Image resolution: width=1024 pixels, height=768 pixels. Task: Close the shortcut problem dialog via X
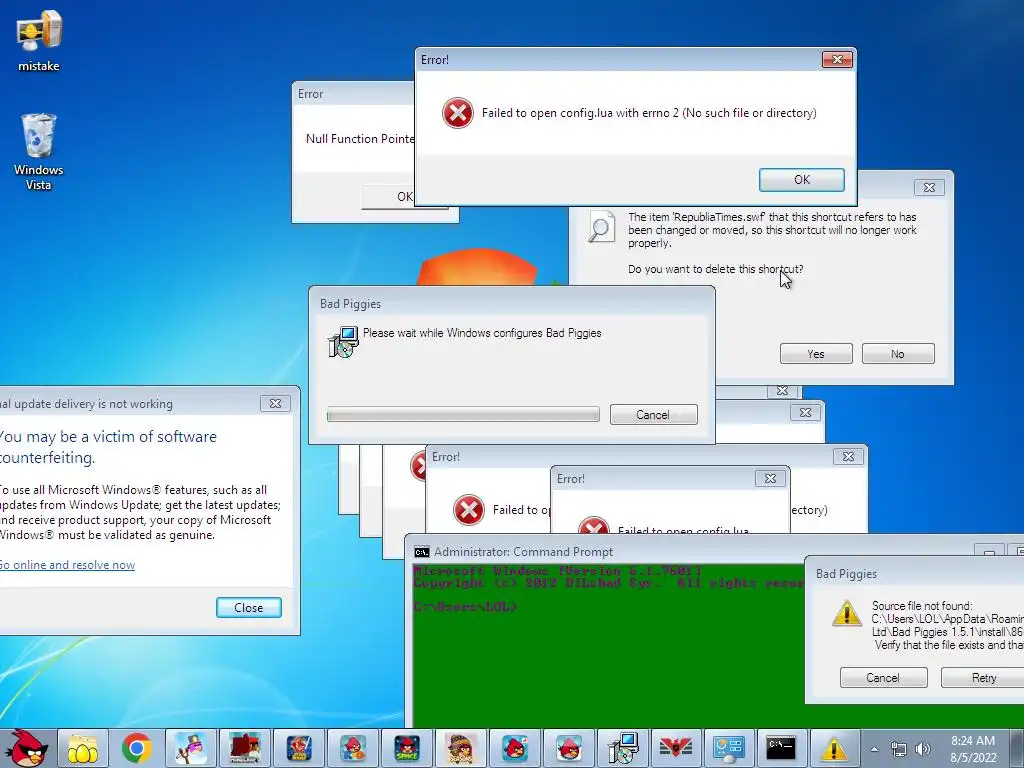pos(929,187)
